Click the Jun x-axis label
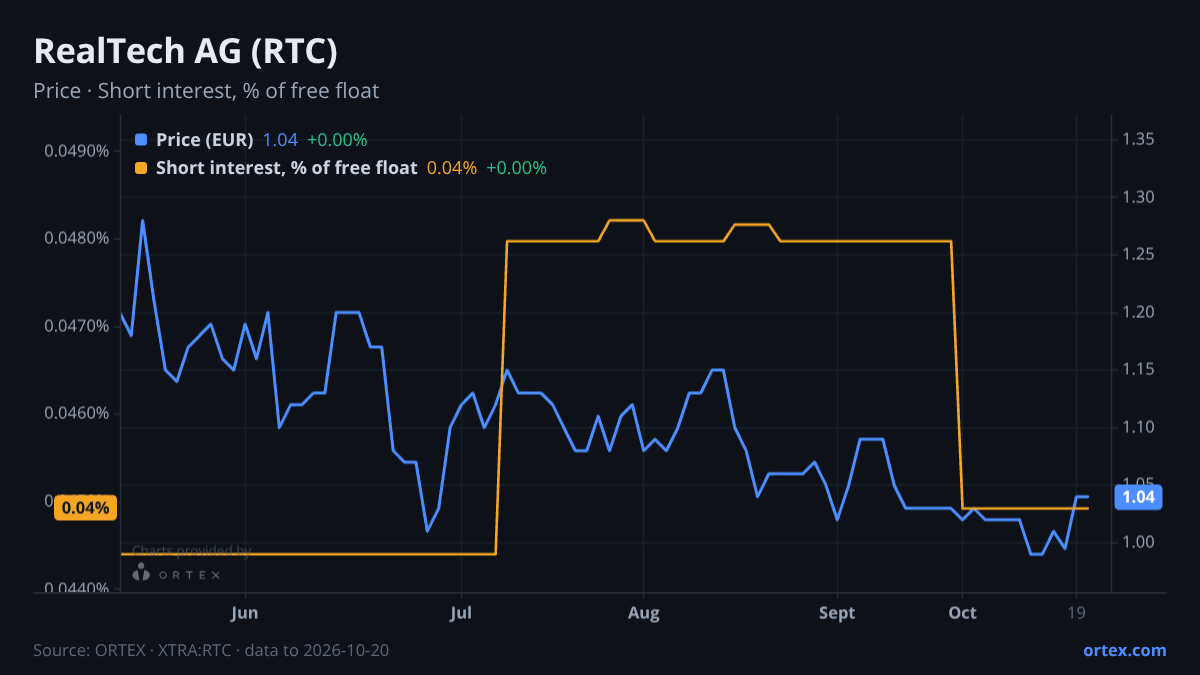This screenshot has width=1200, height=675. click(245, 613)
